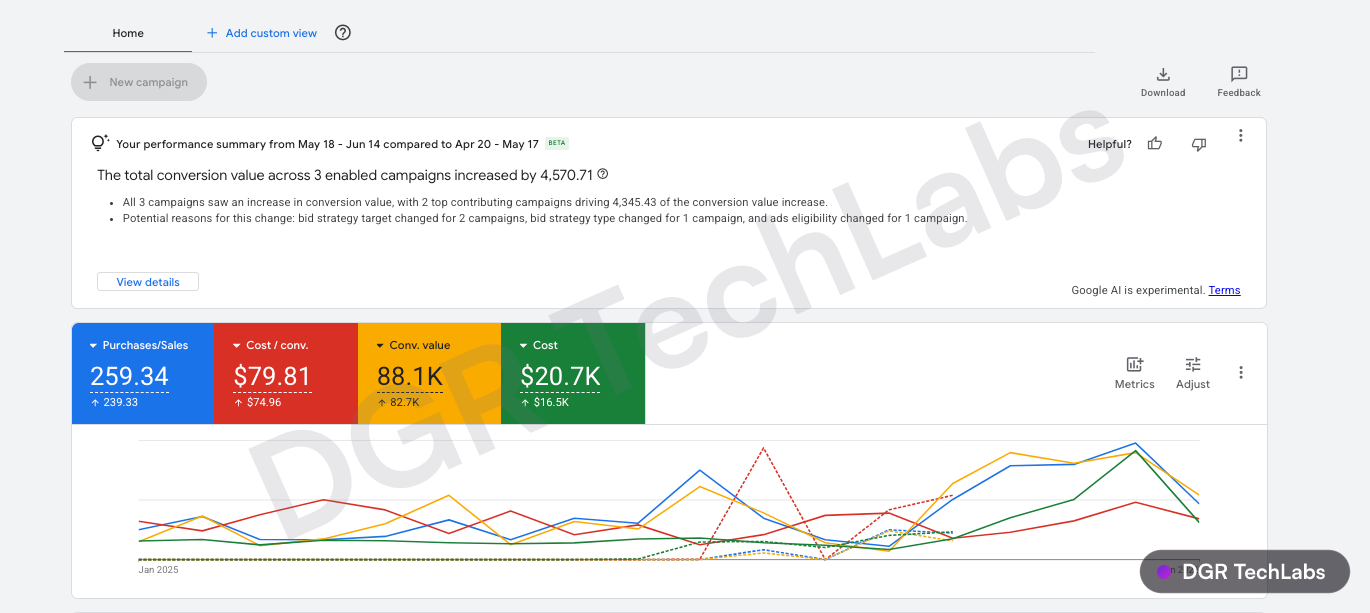Click the $20.7K cost figure
The image size is (1370, 613).
click(x=560, y=376)
